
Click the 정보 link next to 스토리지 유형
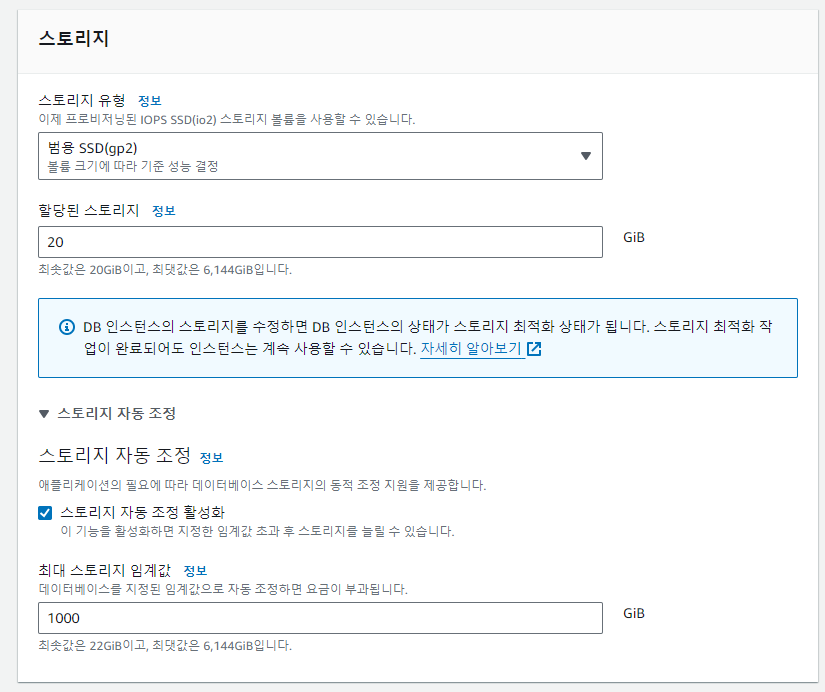point(149,101)
